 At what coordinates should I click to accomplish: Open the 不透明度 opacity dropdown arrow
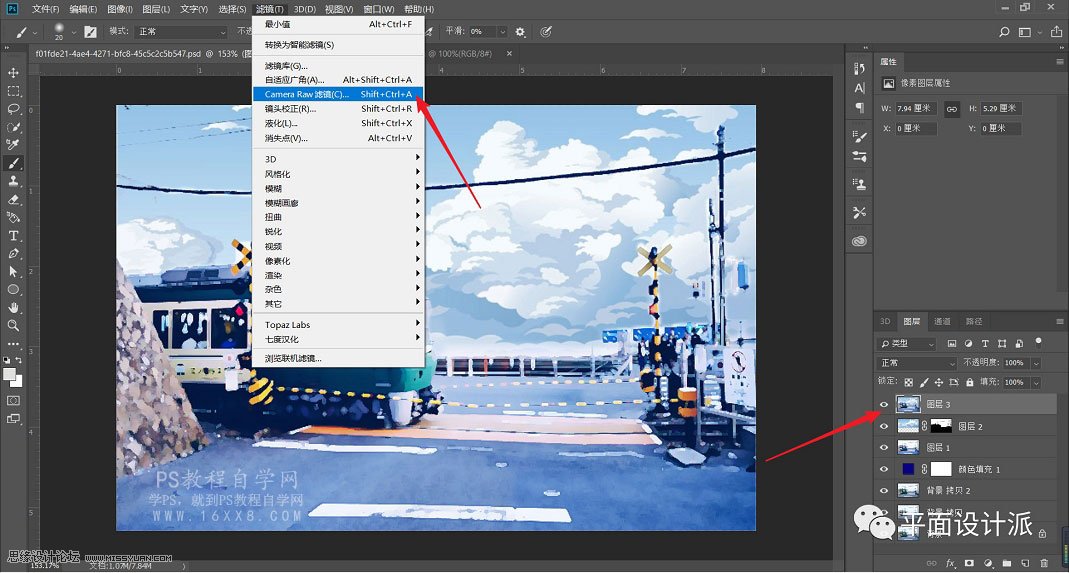click(1036, 363)
